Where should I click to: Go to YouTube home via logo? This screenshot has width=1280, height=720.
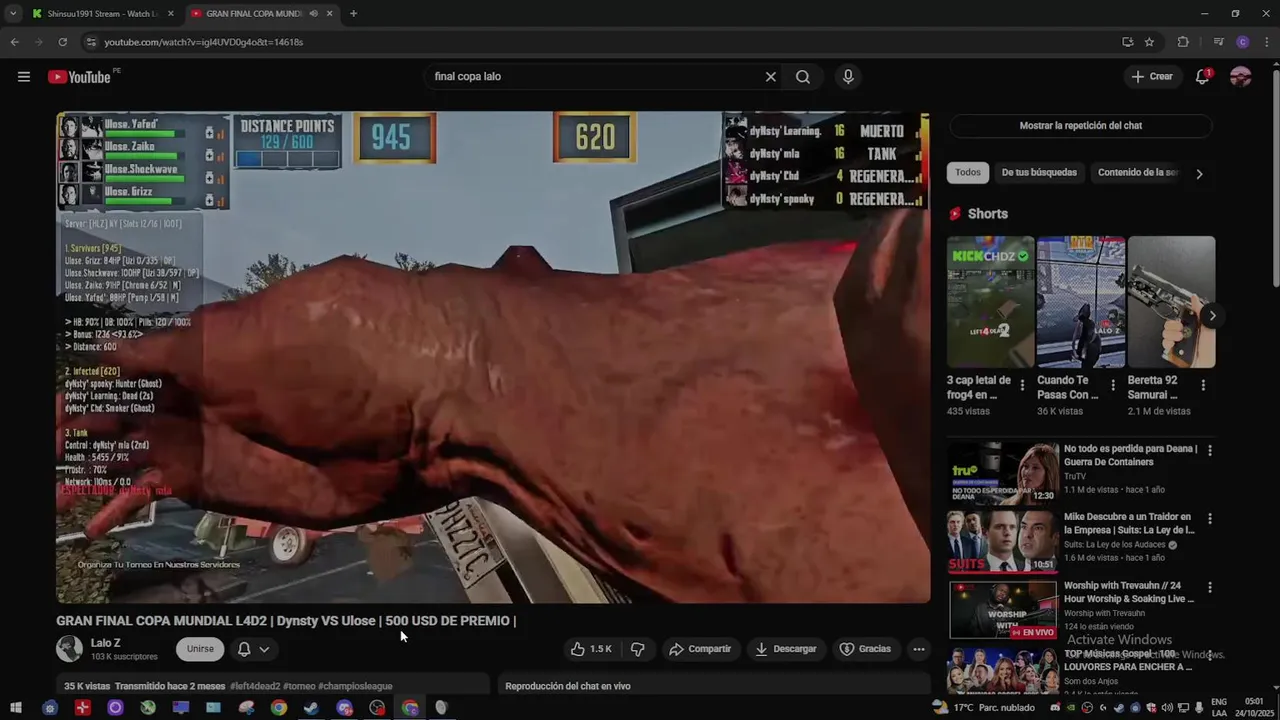[x=80, y=77]
